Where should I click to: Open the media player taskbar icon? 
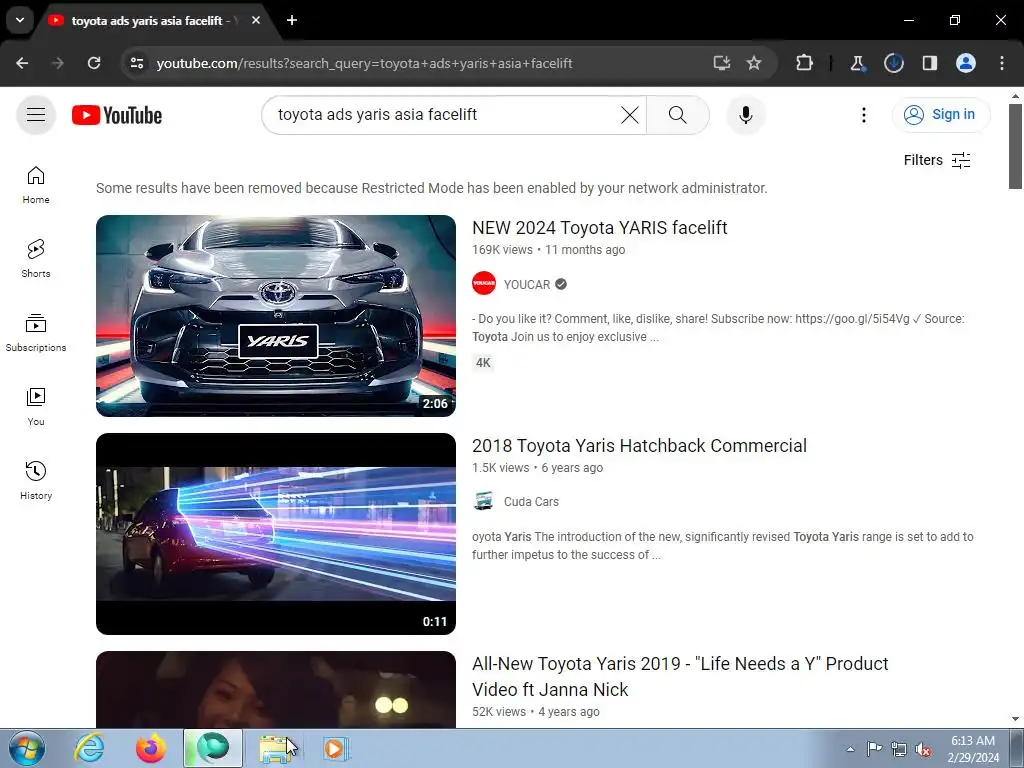click(x=336, y=749)
